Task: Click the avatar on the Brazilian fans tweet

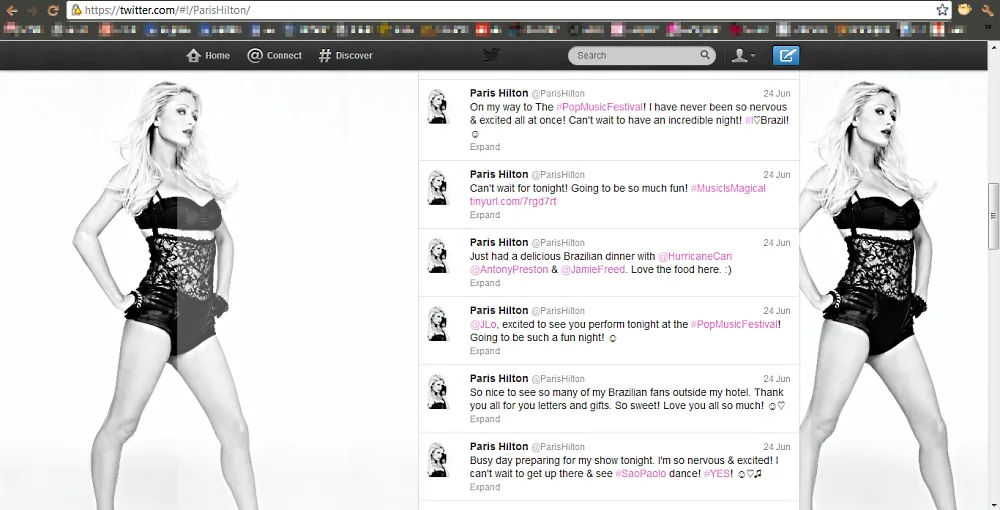Action: (439, 391)
